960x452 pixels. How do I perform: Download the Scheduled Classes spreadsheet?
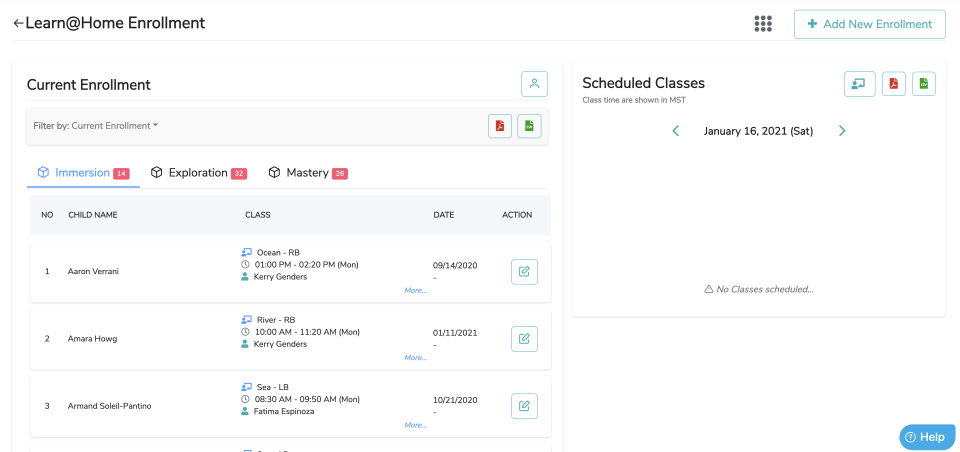pos(923,84)
